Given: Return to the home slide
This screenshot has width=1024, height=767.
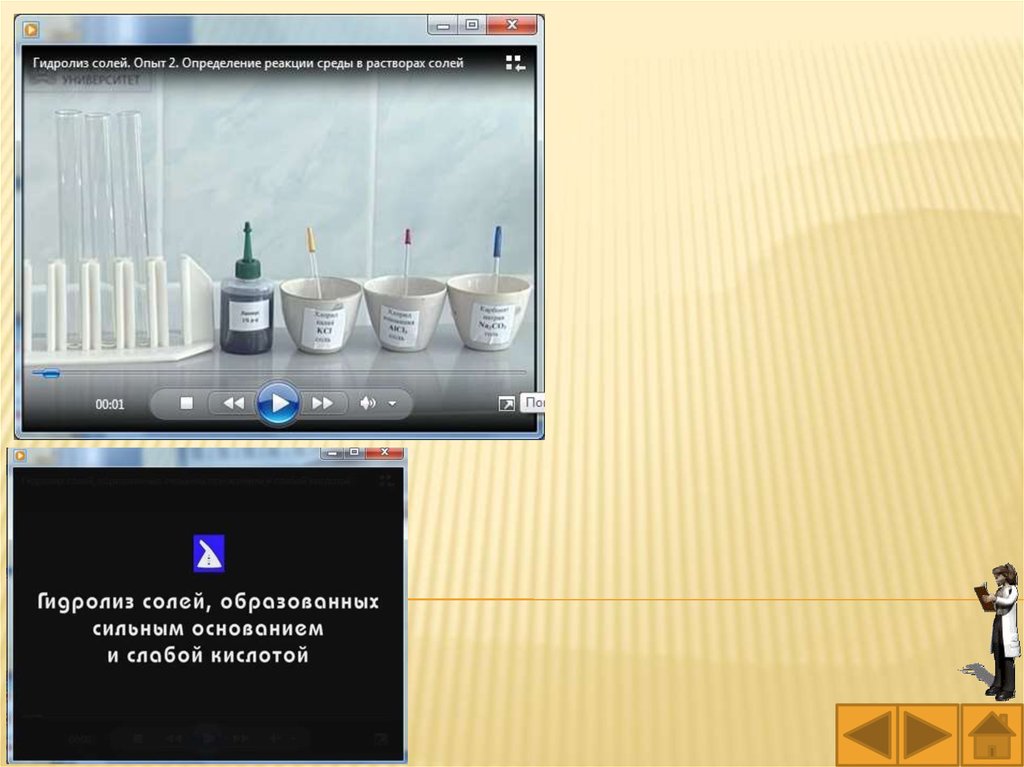Looking at the screenshot, I should coord(991,735).
